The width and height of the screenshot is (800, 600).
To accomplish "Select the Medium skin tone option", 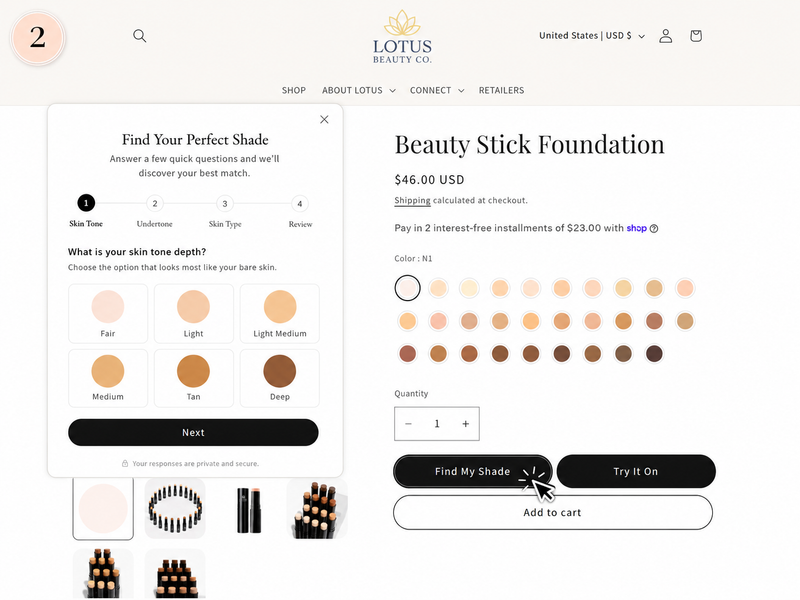I will coord(108,378).
